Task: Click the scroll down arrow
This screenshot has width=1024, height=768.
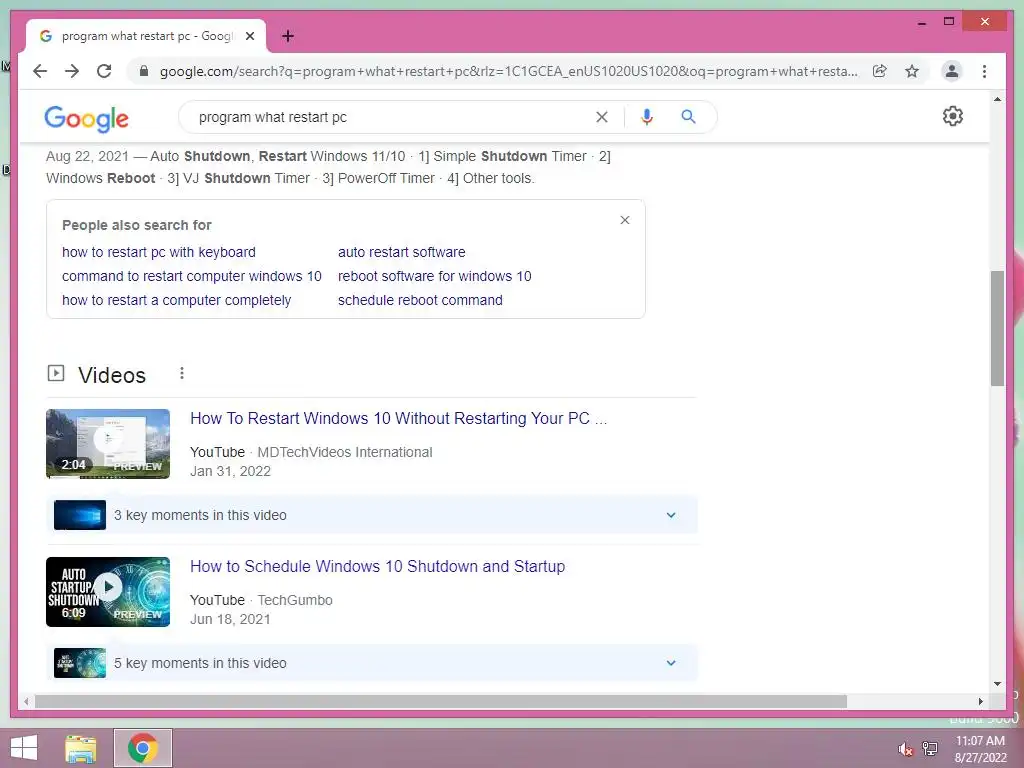Action: [x=997, y=684]
